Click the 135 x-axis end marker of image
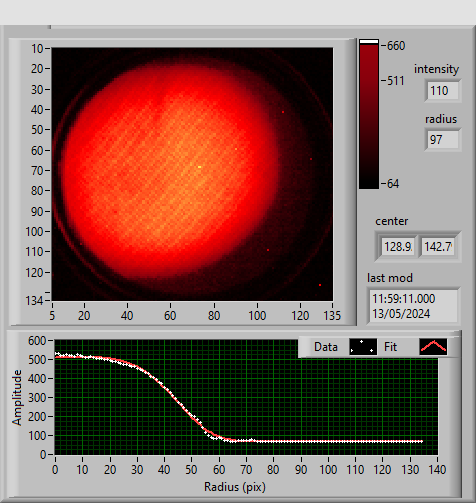The image size is (476, 503). [332, 315]
